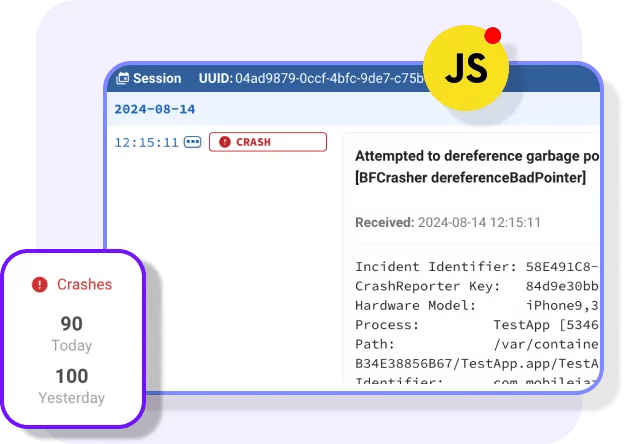Select the CrashReporter Key line

coord(477,286)
